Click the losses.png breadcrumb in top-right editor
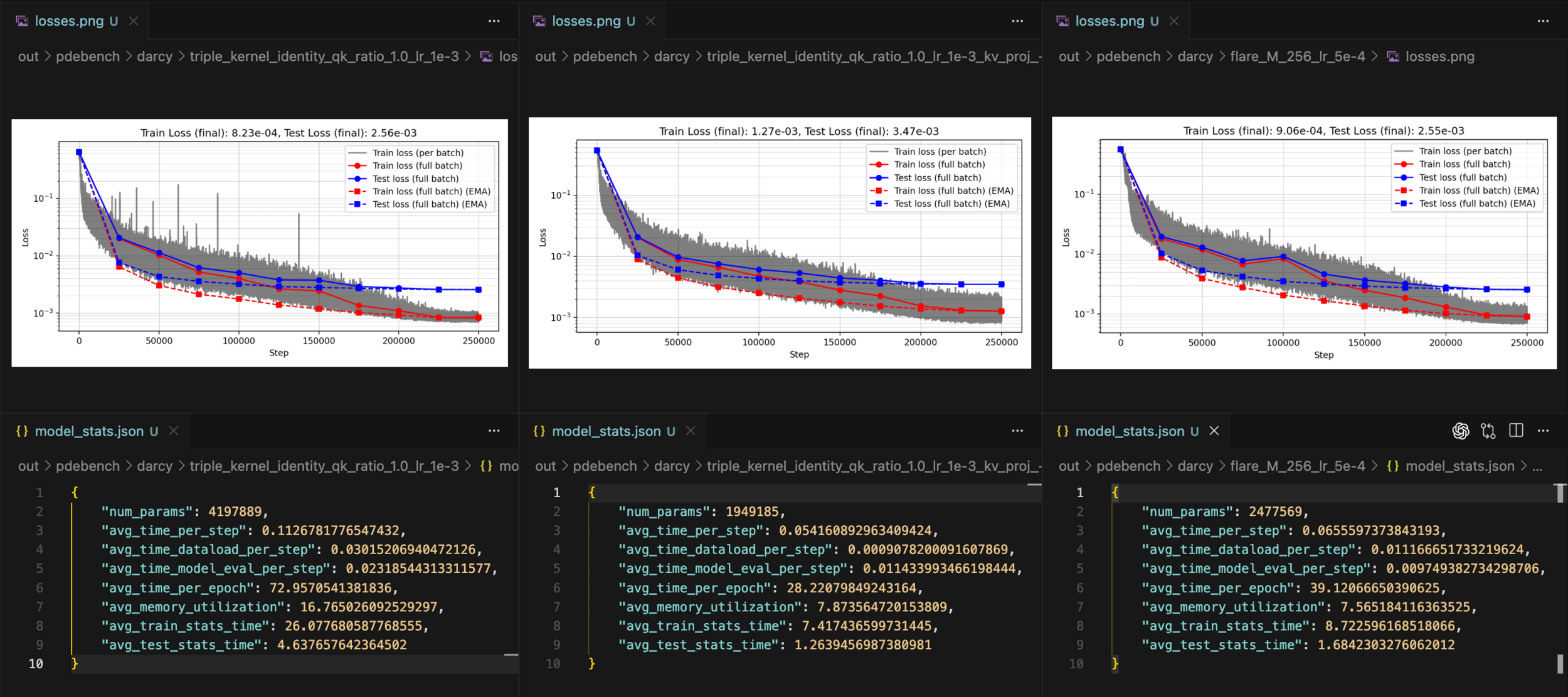 tap(1439, 56)
